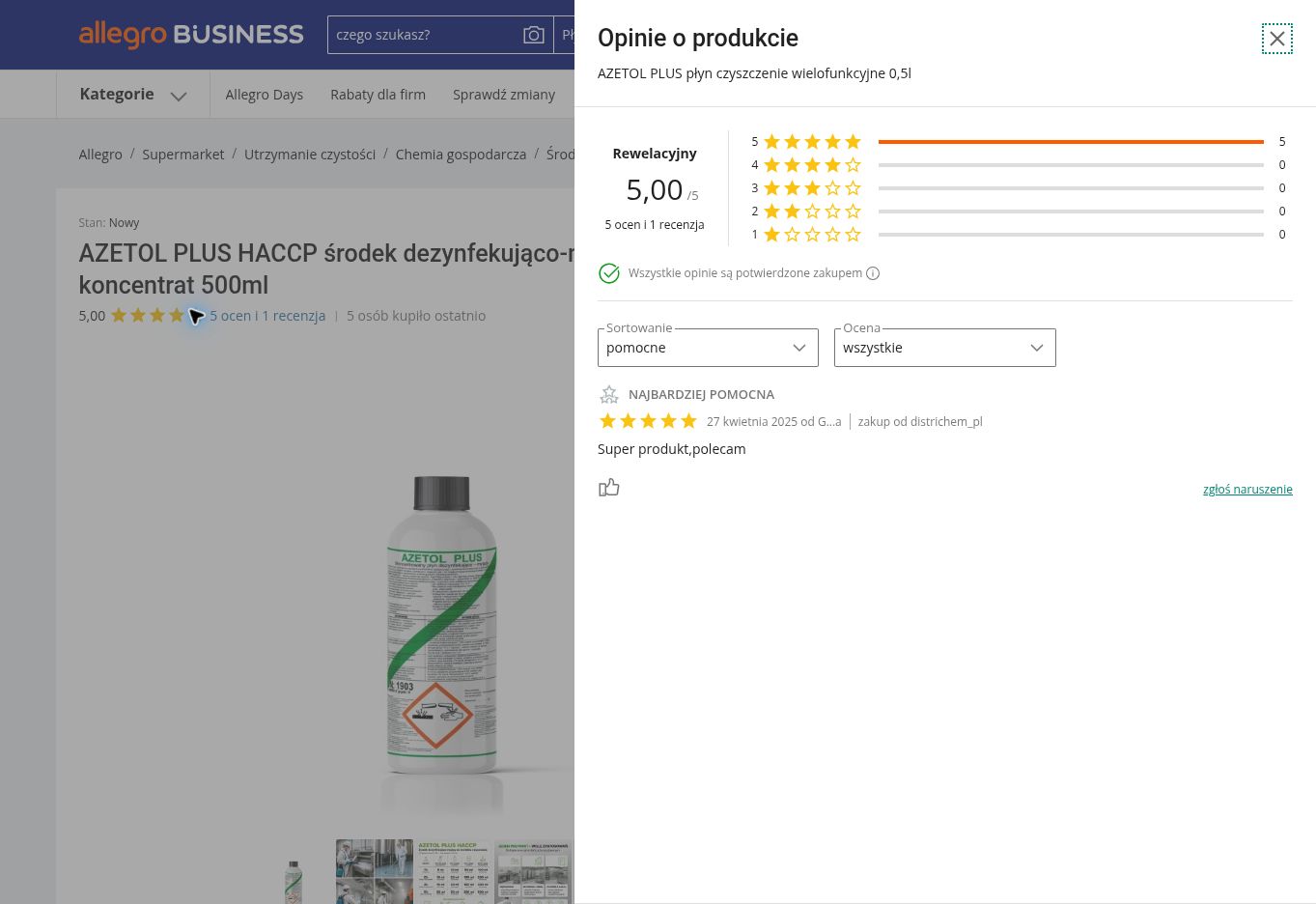Click the thumbs-up helpful icon on review
The width and height of the screenshot is (1316, 904).
(609, 488)
